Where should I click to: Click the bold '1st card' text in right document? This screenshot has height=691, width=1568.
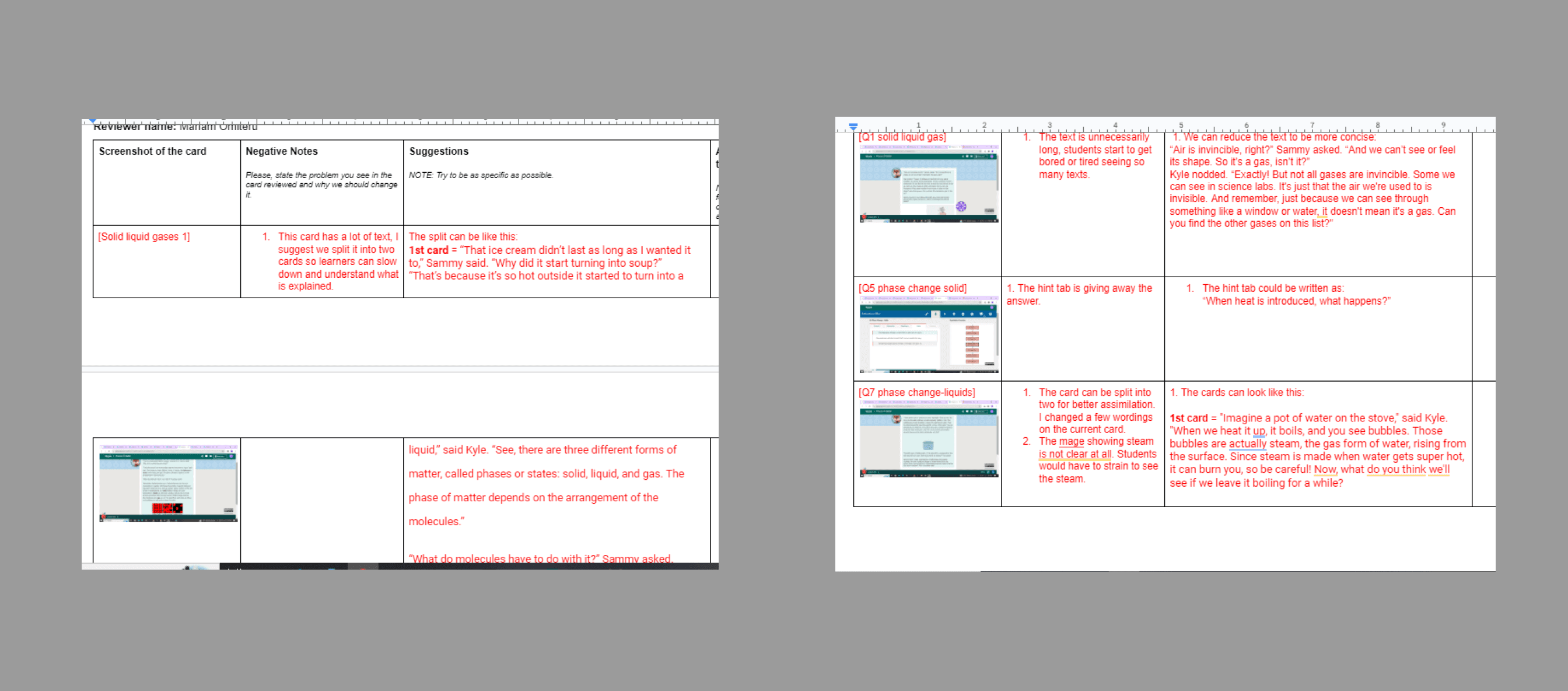pos(1188,418)
